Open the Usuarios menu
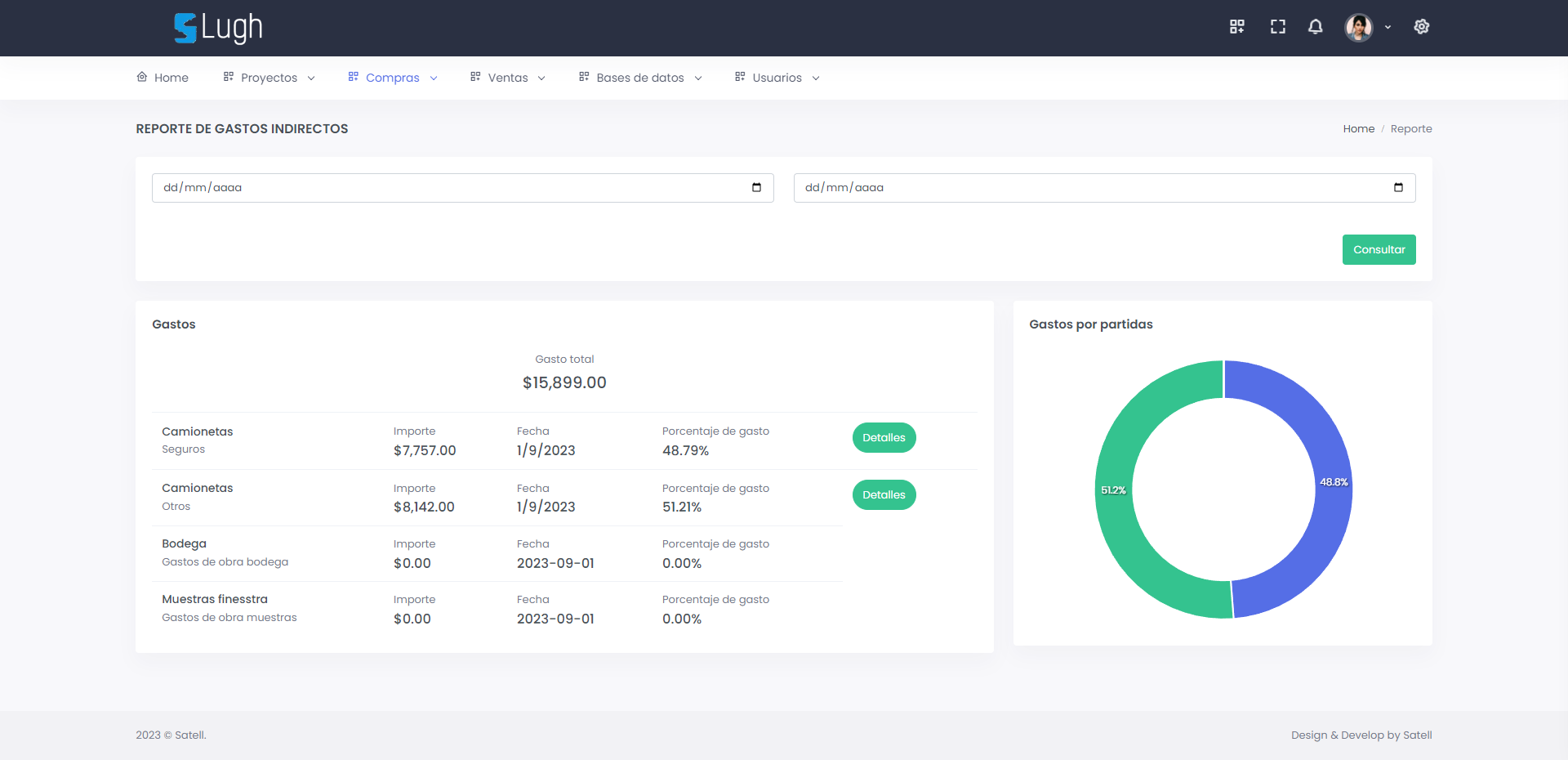Screen dimensions: 1568x760 click(777, 78)
